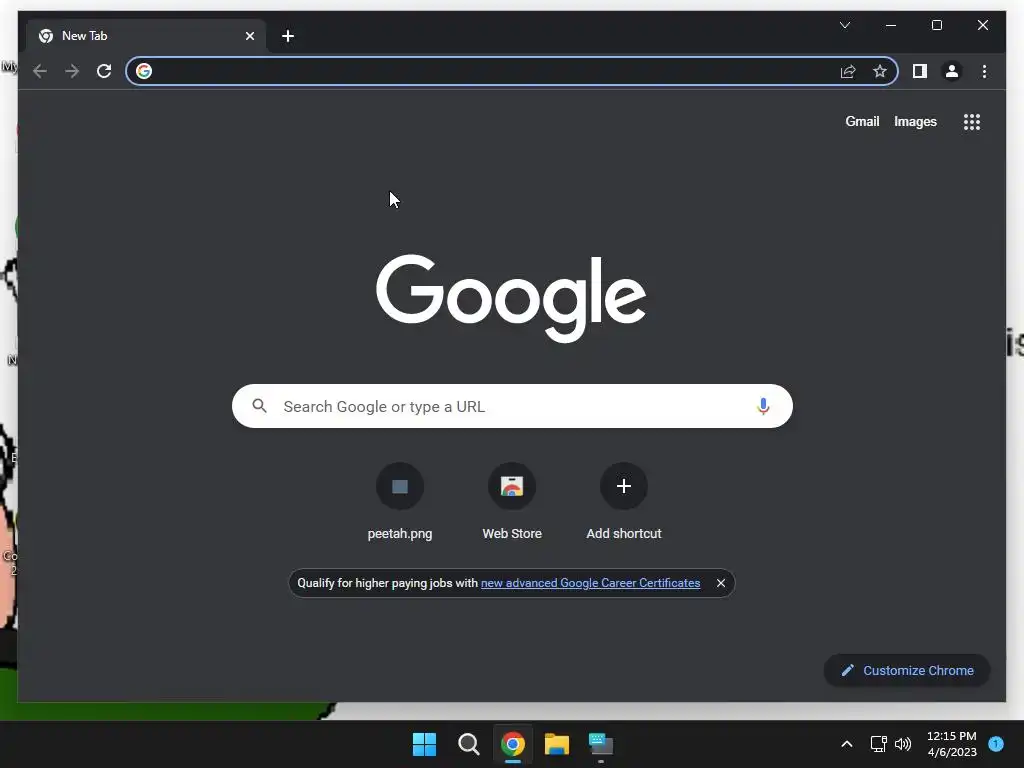Click the Customize Chrome button
Screen dimensions: 1024x768
pyautogui.click(x=907, y=671)
